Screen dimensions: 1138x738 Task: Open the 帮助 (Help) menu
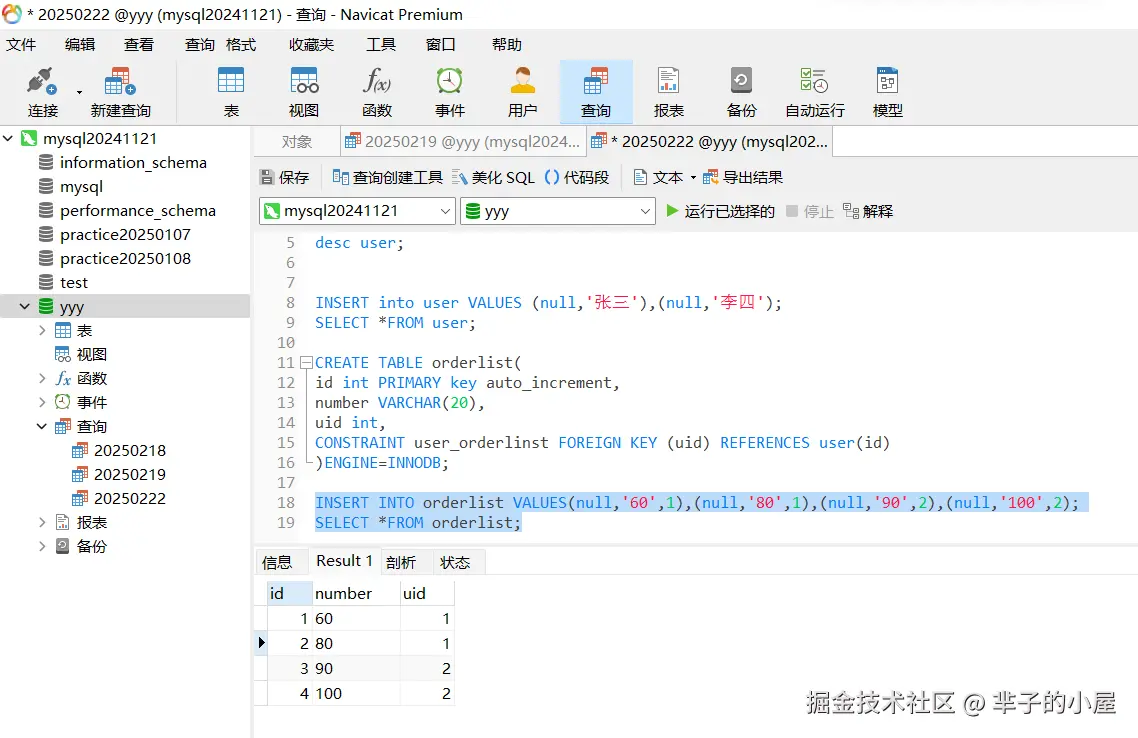(507, 44)
